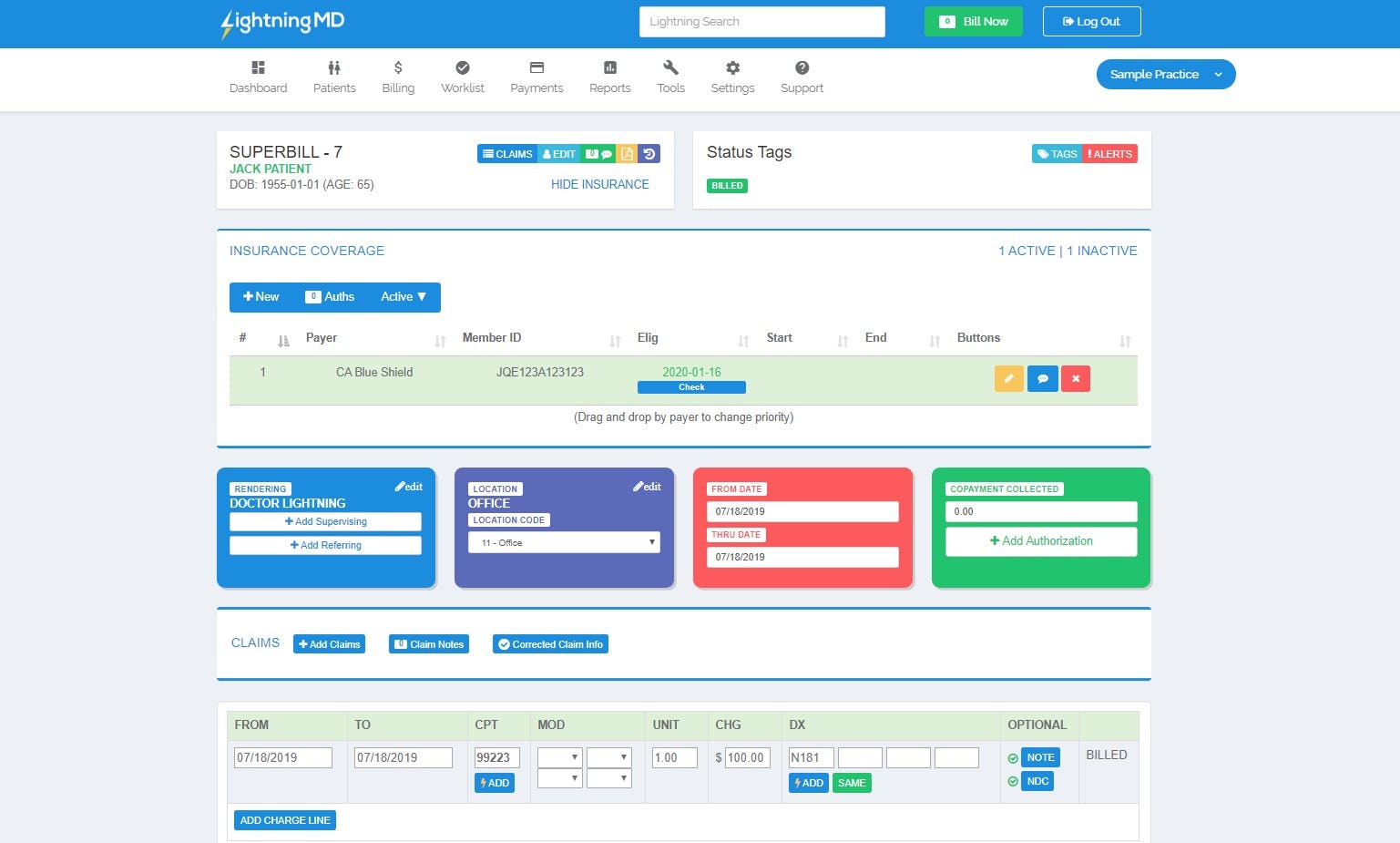The height and width of the screenshot is (843, 1400).
Task: Select the Tools wrench icon
Action: coord(670,76)
